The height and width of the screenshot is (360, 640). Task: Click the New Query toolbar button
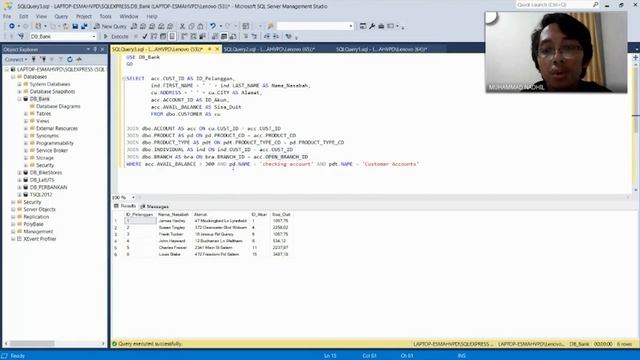[x=110, y=26]
